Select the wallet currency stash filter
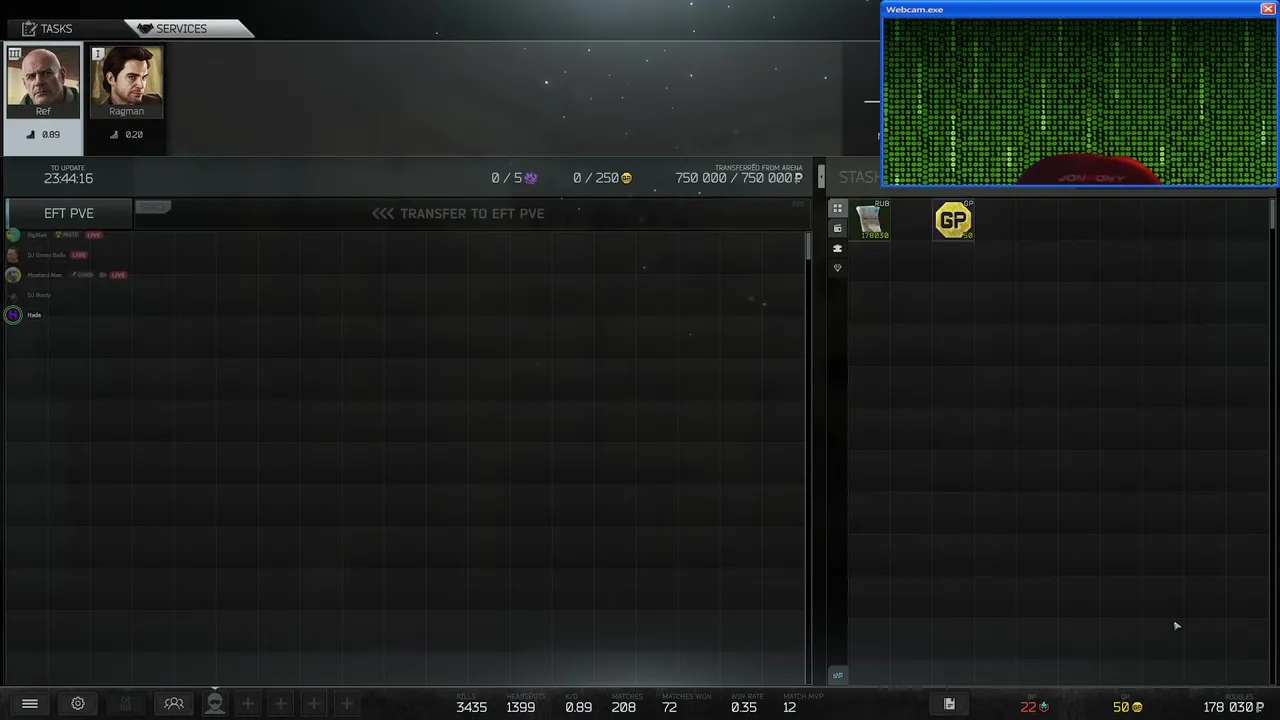This screenshot has height=720, width=1280. (838, 229)
